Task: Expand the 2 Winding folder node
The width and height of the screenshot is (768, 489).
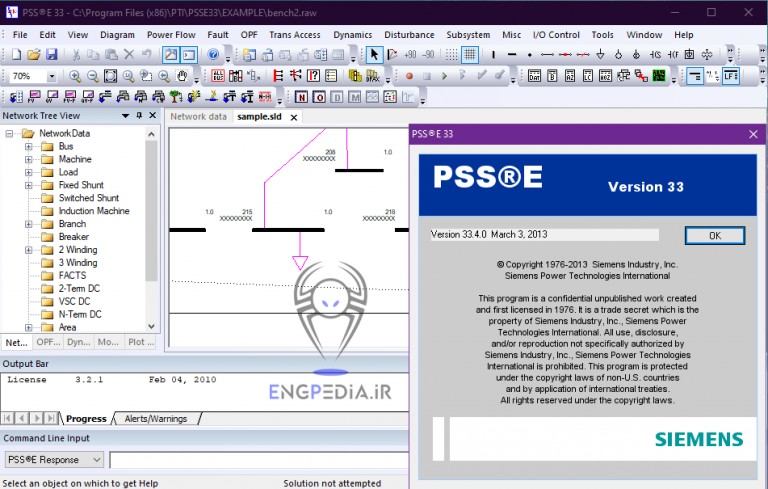Action: (x=28, y=250)
